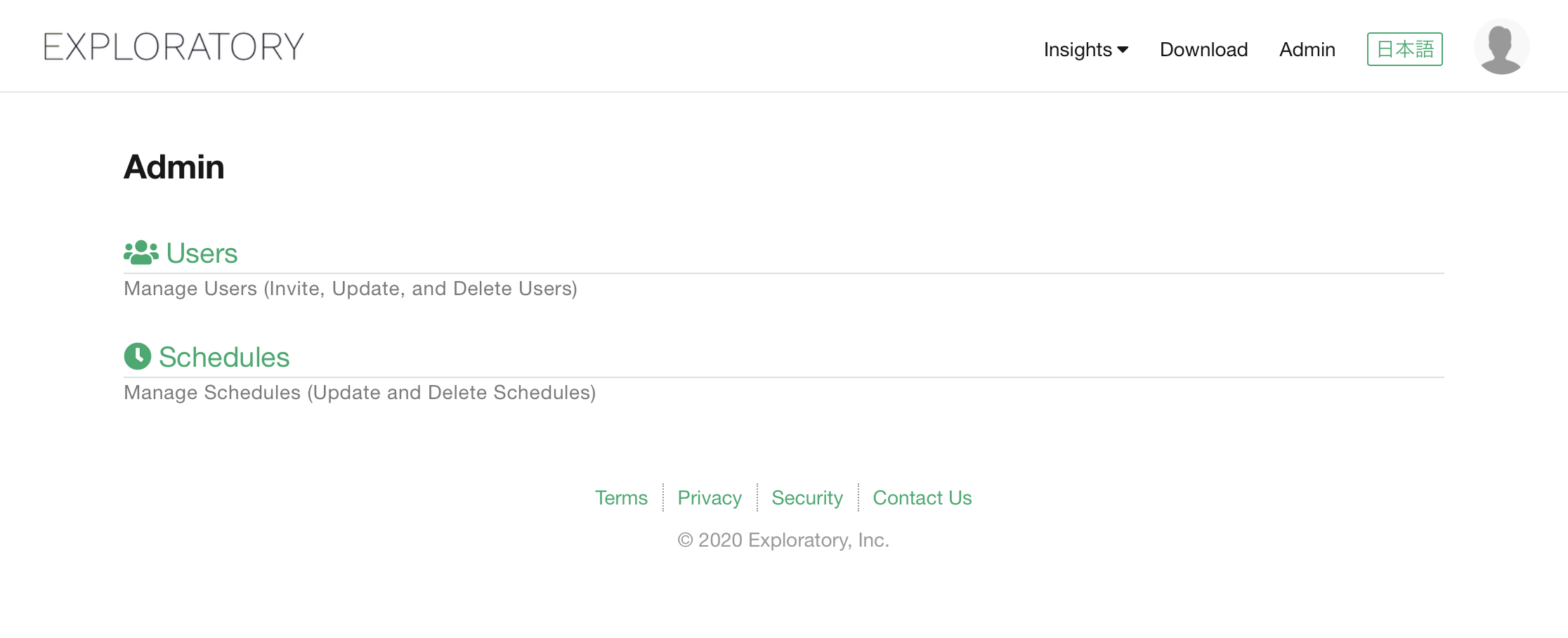Click the Admin page heading
Image resolution: width=1568 pixels, height=638 pixels.
174,167
